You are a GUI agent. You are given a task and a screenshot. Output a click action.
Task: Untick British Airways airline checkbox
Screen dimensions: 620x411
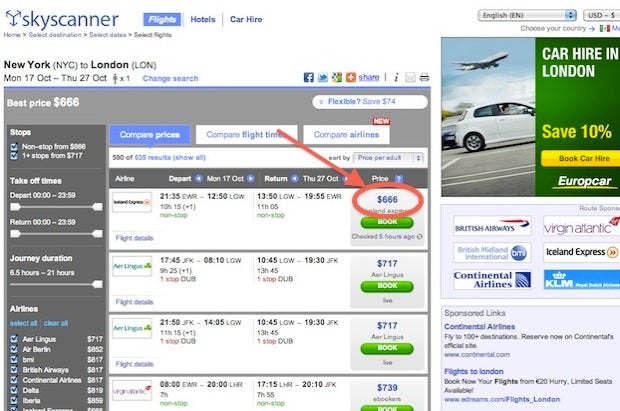pyautogui.click(x=14, y=370)
